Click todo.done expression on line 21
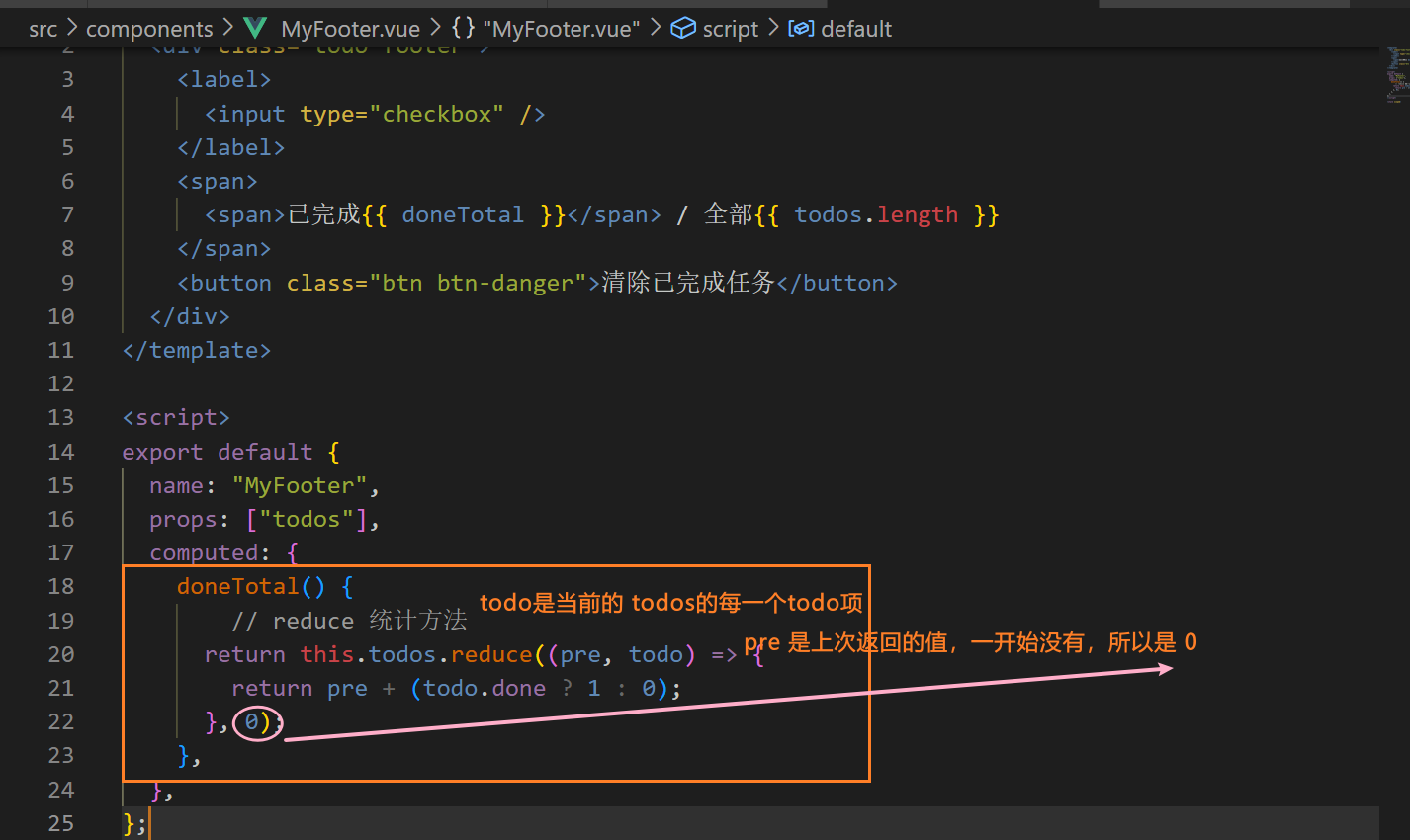Viewport: 1410px width, 840px height. click(x=485, y=688)
